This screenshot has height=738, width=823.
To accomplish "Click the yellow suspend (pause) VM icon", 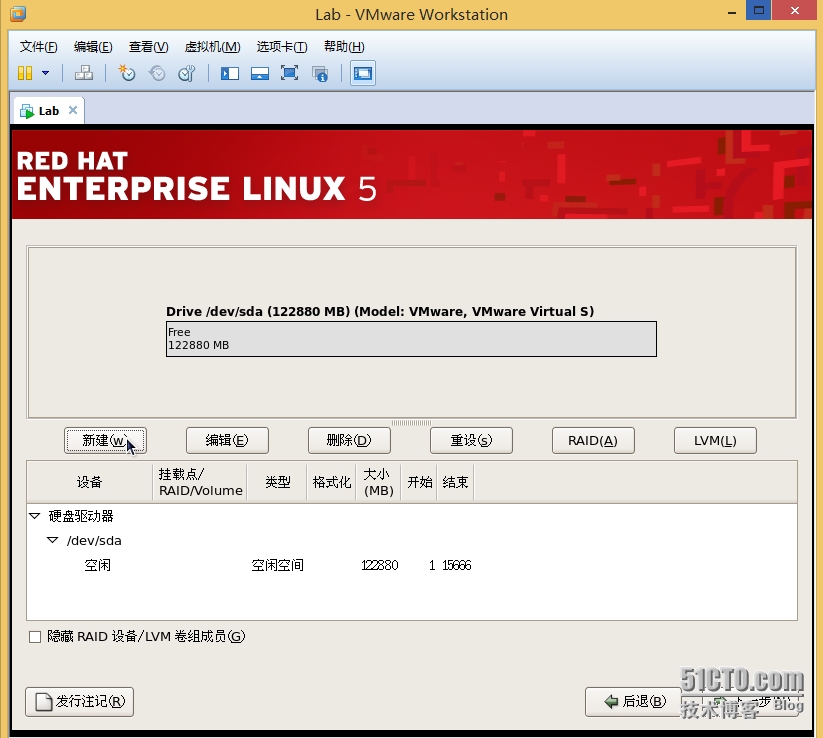I will point(25,73).
